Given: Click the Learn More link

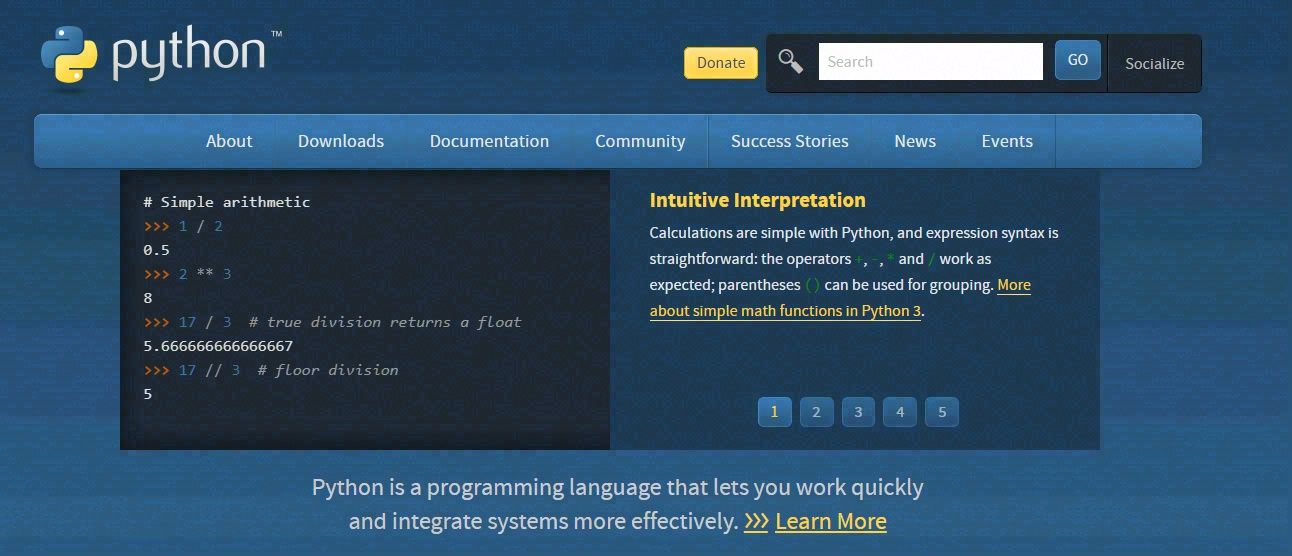Looking at the screenshot, I should [x=831, y=522].
